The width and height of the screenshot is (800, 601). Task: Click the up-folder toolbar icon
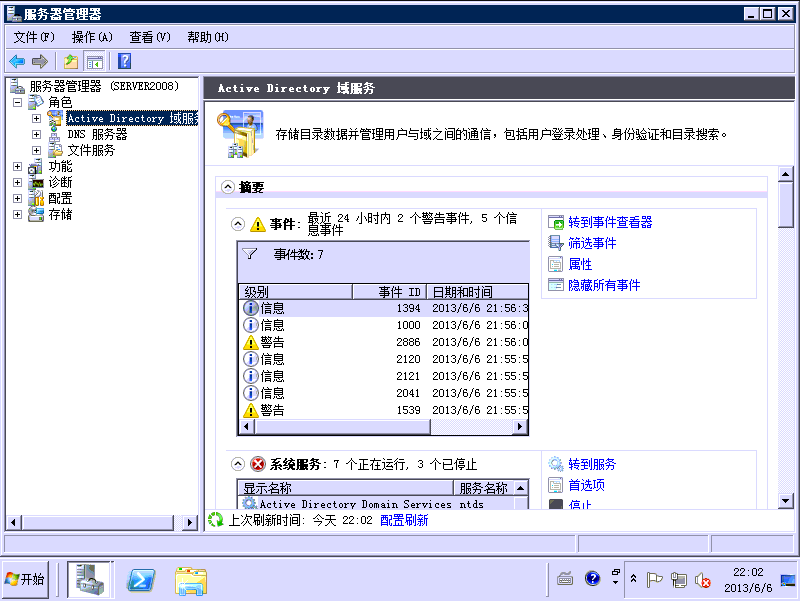coord(71,62)
